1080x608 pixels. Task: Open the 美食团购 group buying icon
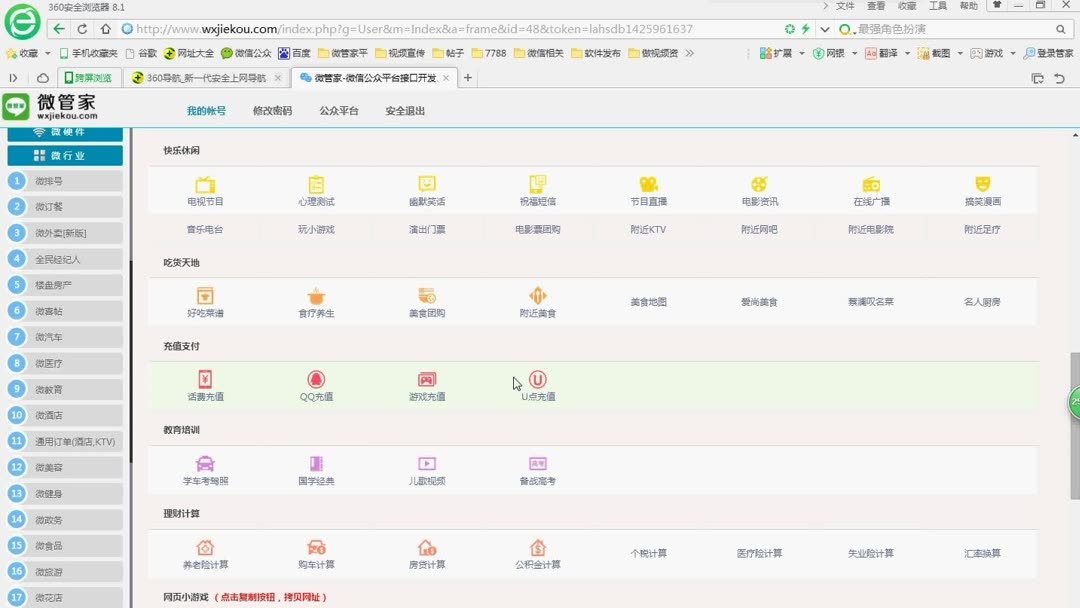click(426, 298)
